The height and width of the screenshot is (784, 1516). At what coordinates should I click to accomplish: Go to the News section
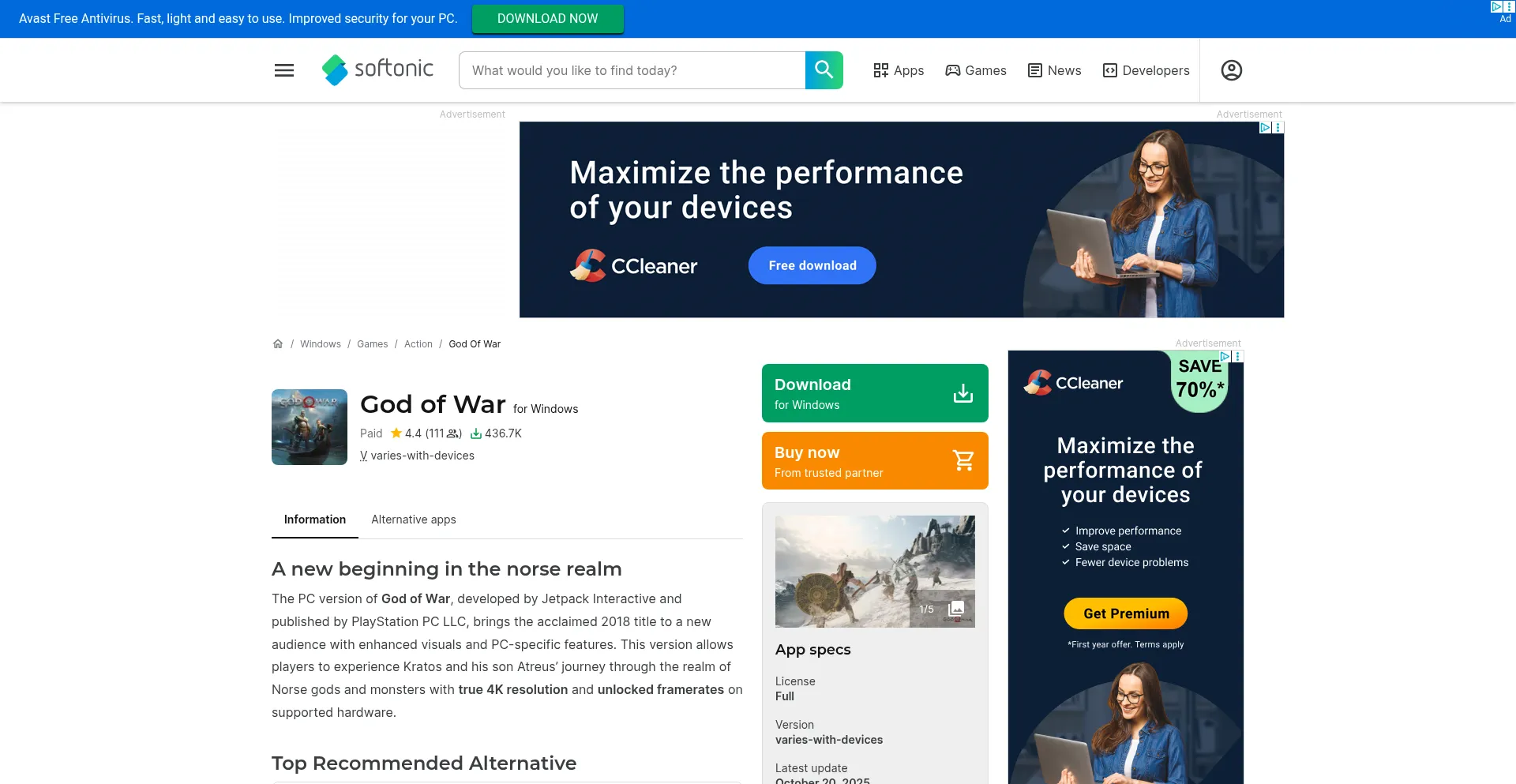coord(1054,70)
